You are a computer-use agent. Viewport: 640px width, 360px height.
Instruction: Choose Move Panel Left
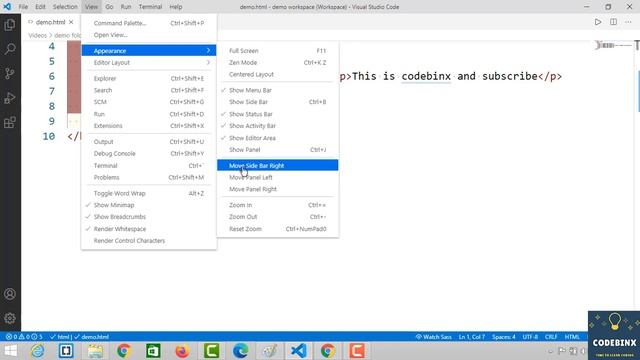[x=278, y=177]
